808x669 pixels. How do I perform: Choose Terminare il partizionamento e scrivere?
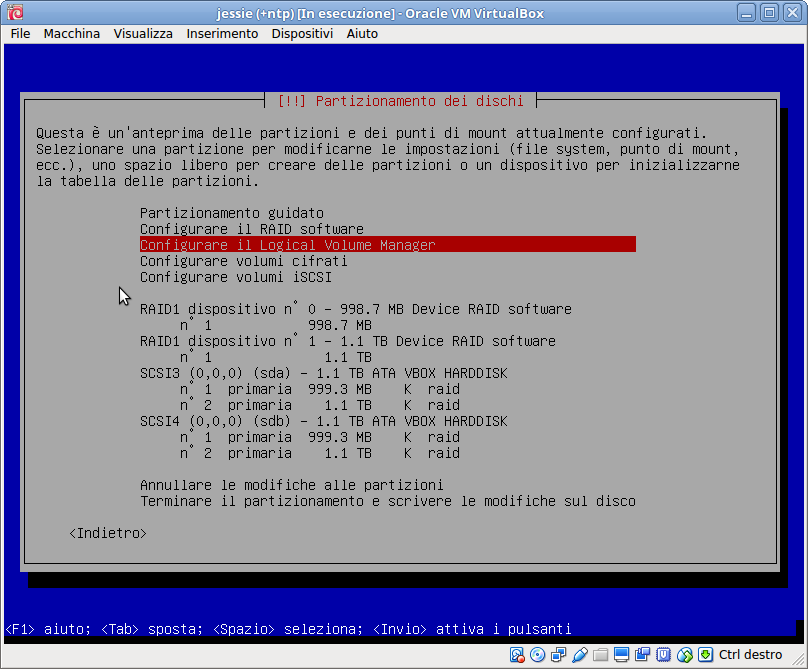tap(388, 501)
